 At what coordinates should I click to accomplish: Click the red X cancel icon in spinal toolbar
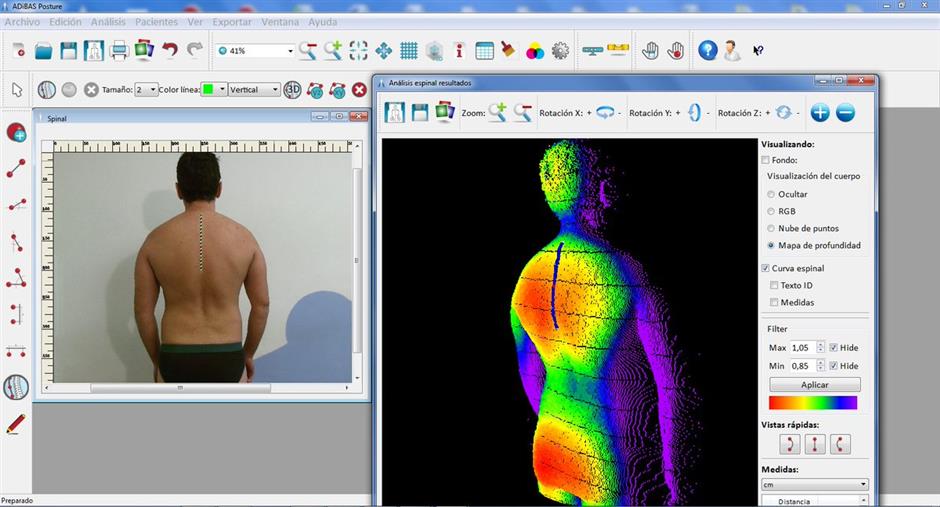359,90
